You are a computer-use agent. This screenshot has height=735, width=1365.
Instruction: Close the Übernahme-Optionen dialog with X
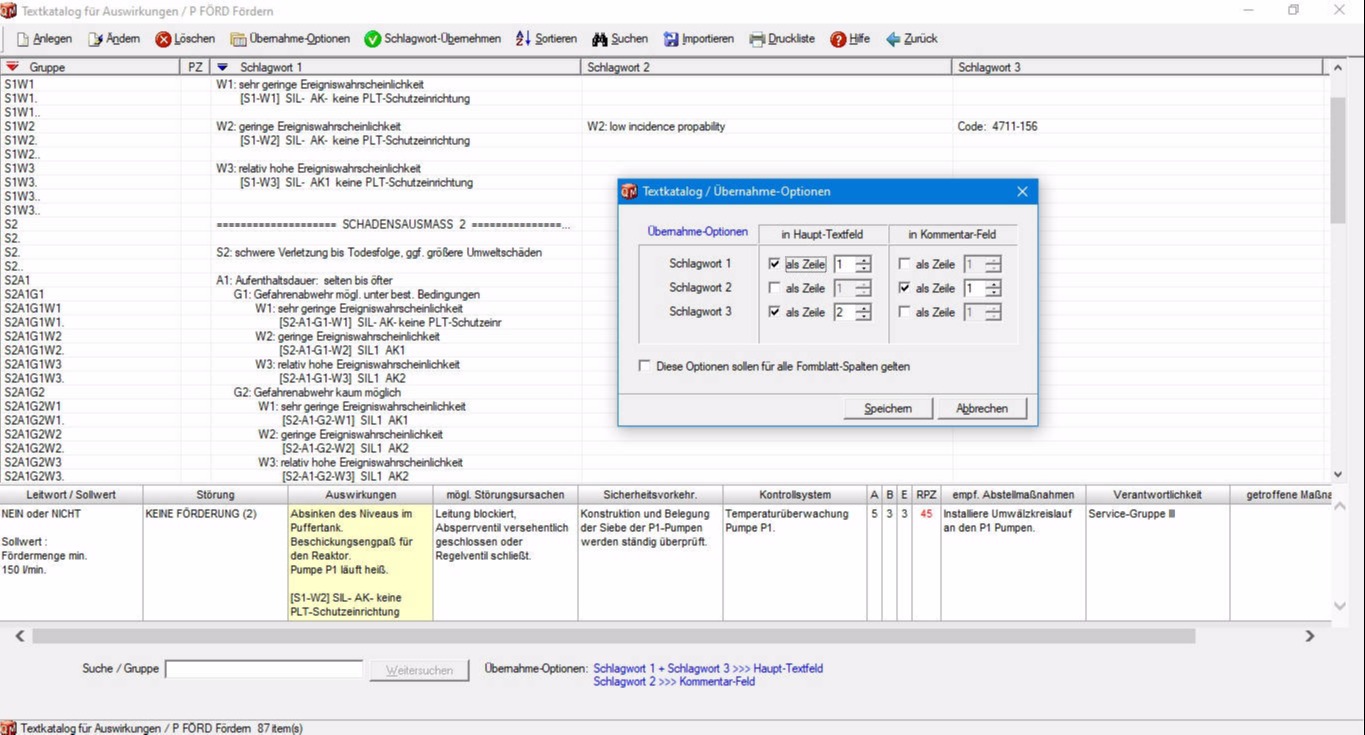(1022, 191)
